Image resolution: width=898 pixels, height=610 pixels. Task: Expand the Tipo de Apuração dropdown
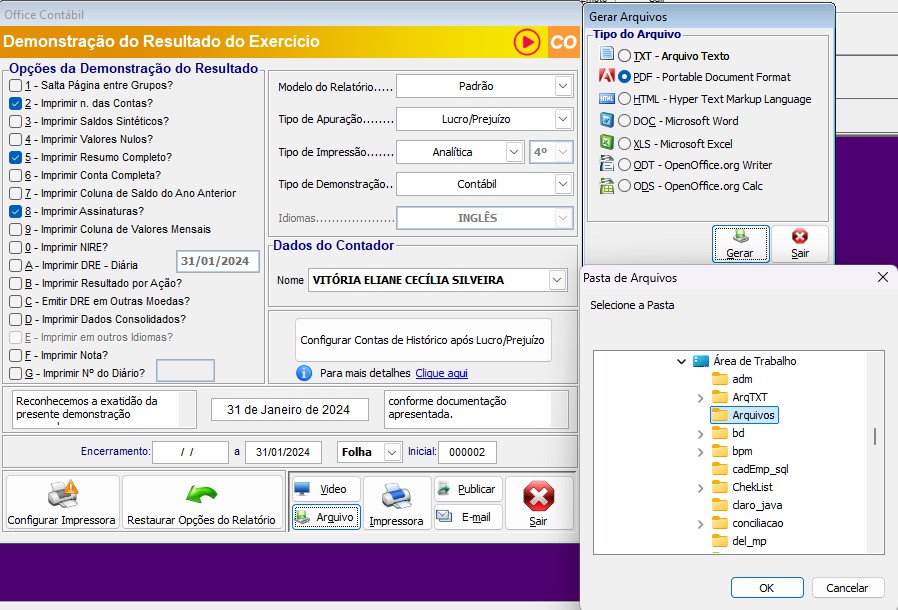(484, 119)
